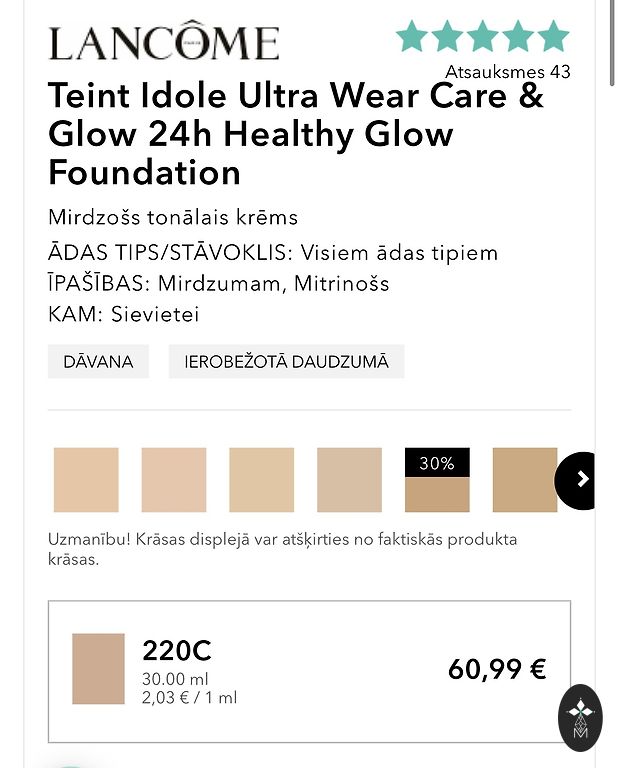Open the 220C shade selection box
The height and width of the screenshot is (768, 619).
[x=310, y=671]
